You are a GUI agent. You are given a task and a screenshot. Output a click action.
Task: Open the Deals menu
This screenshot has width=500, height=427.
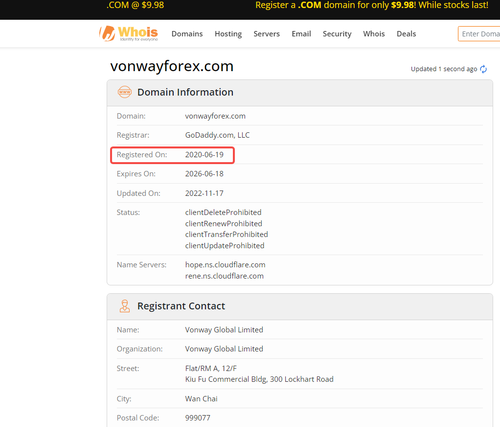pyautogui.click(x=406, y=34)
